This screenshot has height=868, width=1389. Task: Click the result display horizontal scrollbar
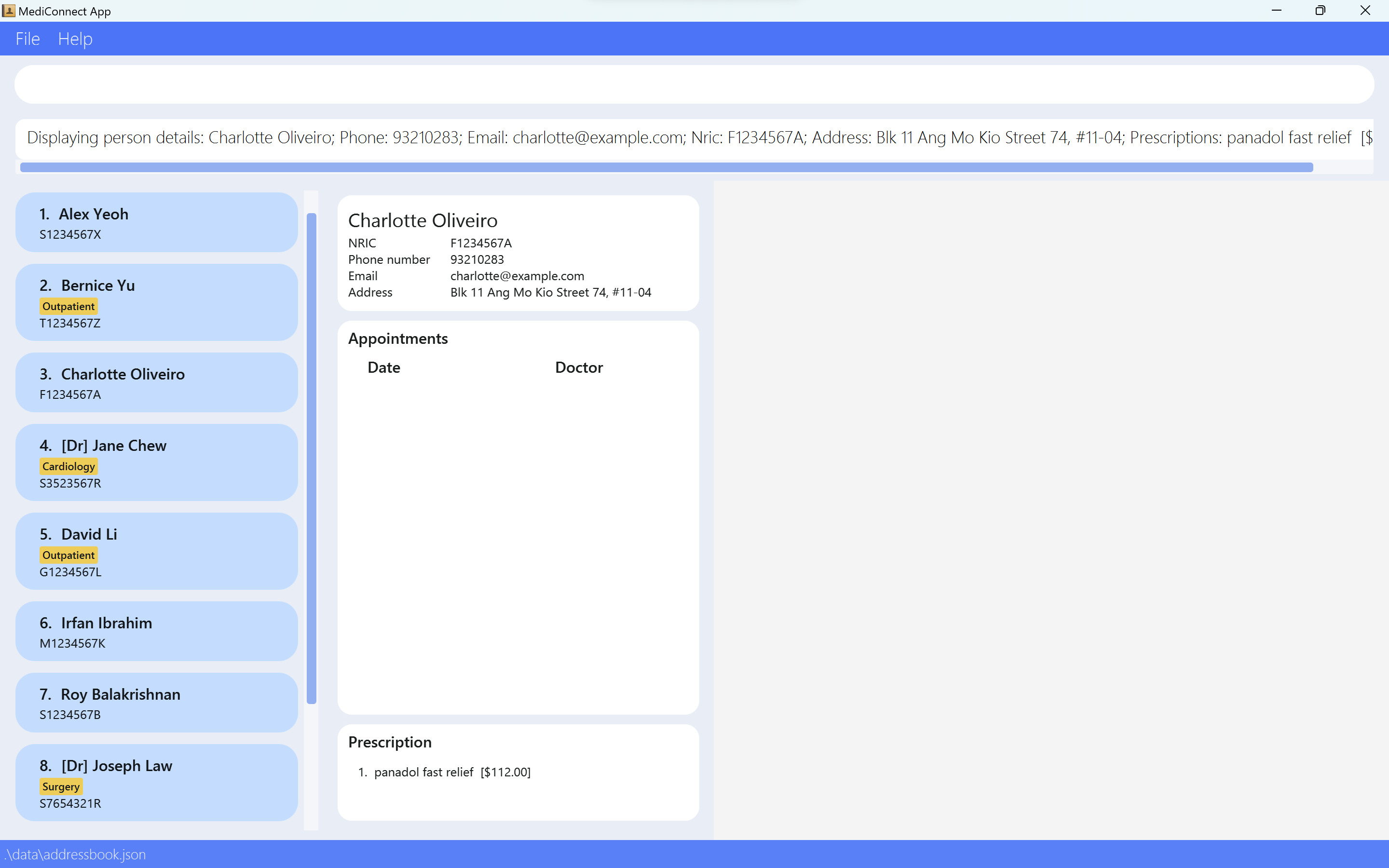pos(666,168)
